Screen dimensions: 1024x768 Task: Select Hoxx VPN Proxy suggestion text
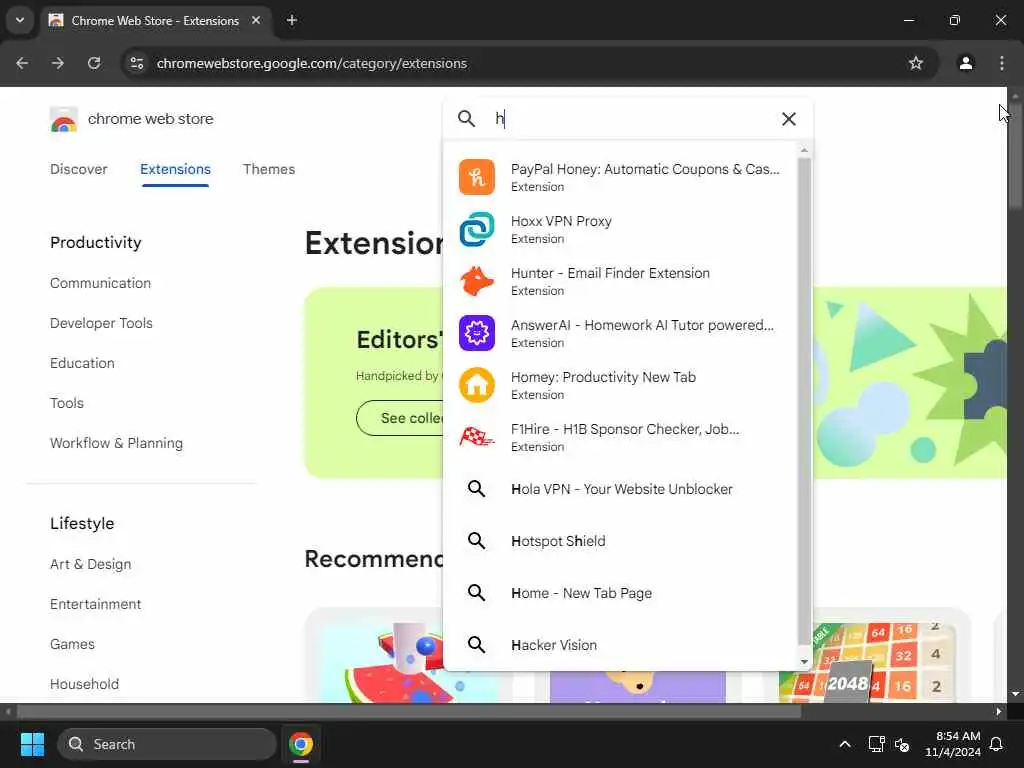(561, 221)
